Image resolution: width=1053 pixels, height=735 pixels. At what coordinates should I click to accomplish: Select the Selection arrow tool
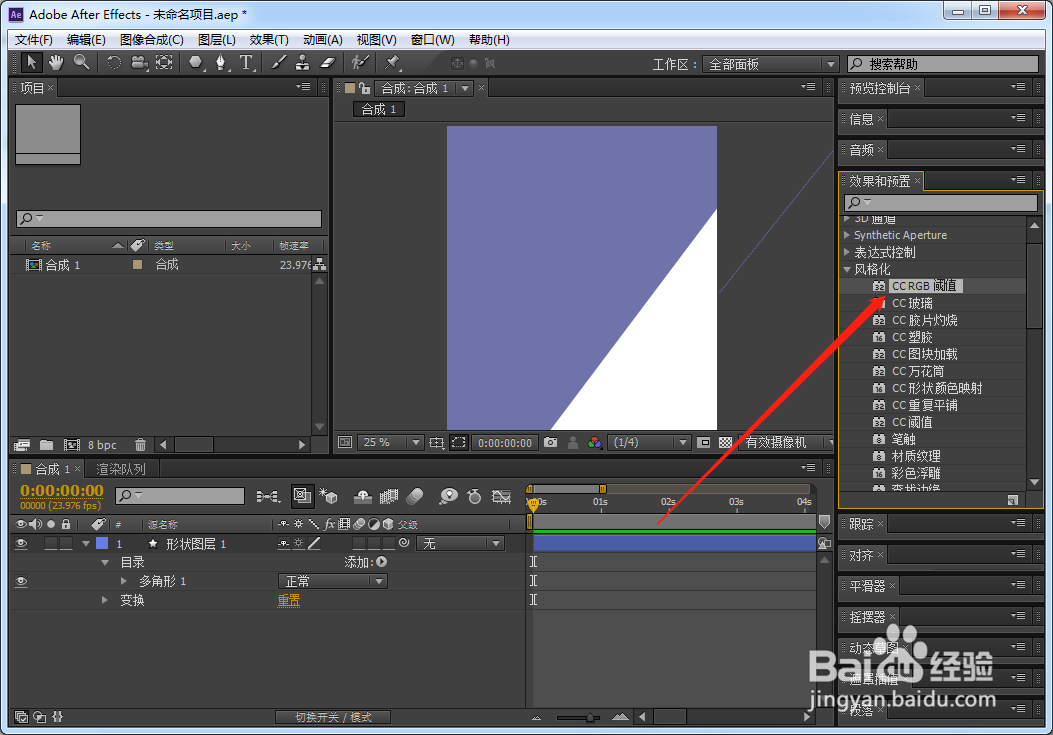31,63
